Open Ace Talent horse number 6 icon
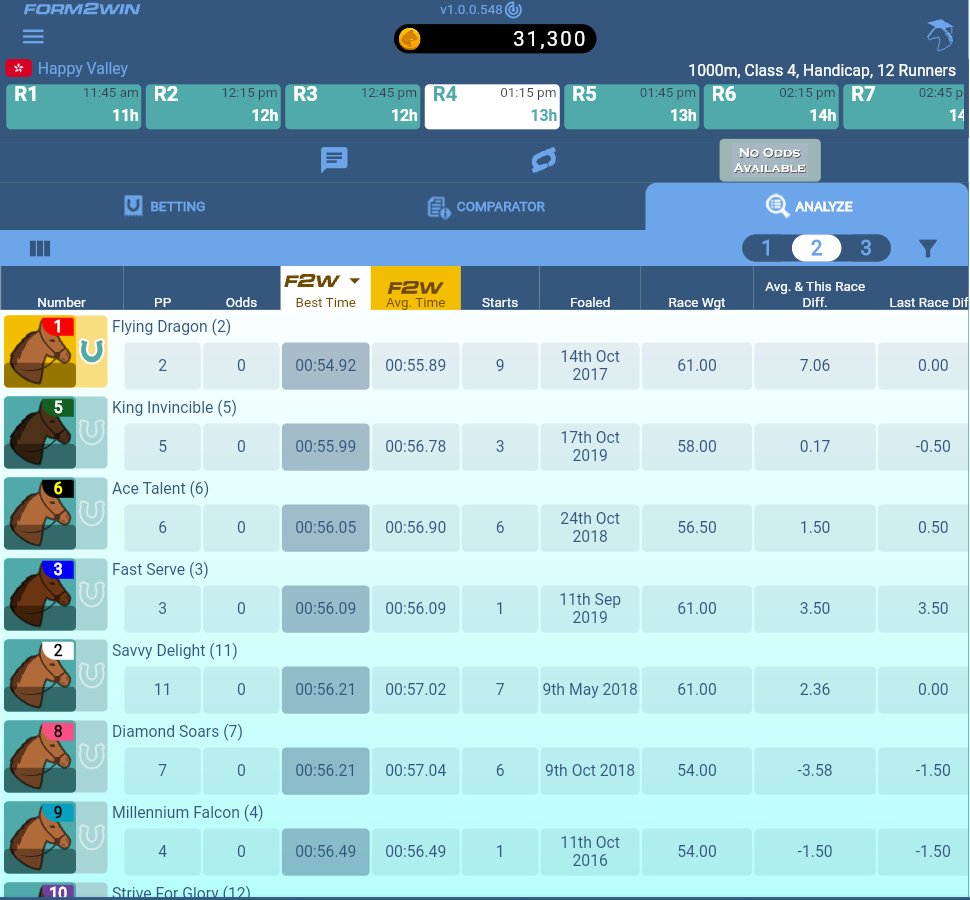This screenshot has width=970, height=900. click(40, 513)
